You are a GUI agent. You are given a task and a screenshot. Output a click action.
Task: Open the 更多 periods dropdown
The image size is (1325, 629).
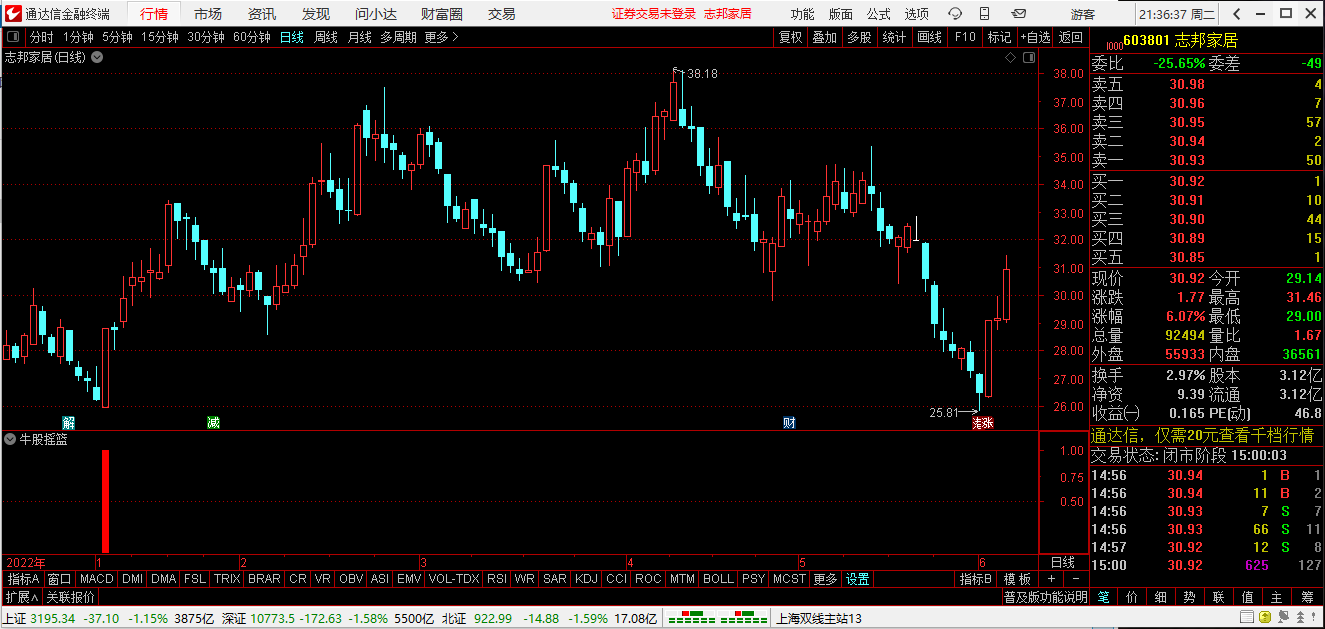441,37
